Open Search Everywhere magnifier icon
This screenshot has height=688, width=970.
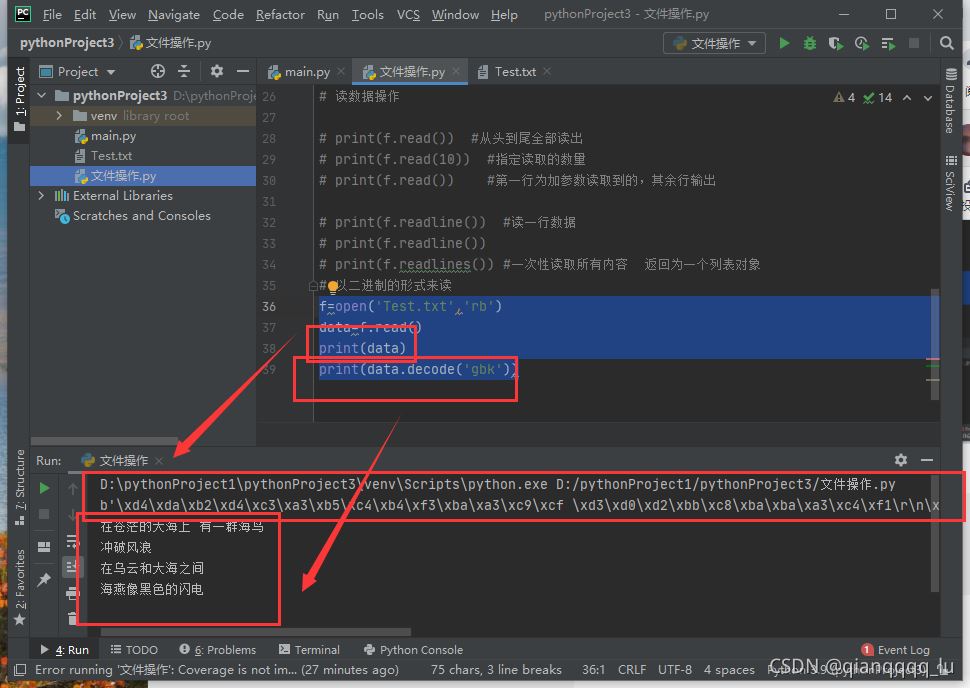(946, 43)
